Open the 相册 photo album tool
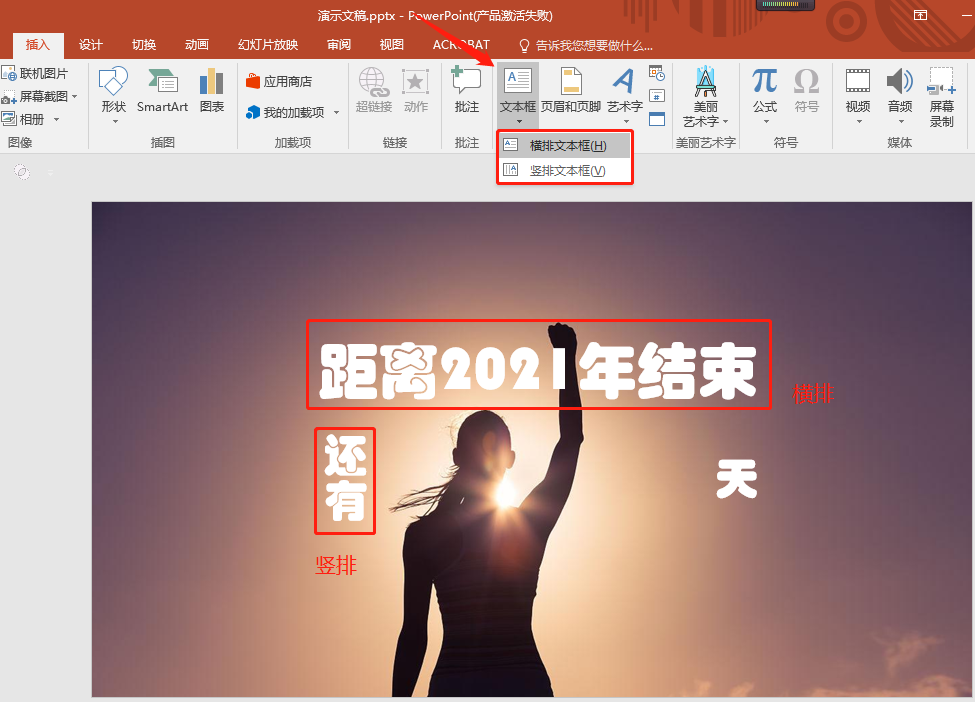This screenshot has width=975, height=702. coord(24,119)
